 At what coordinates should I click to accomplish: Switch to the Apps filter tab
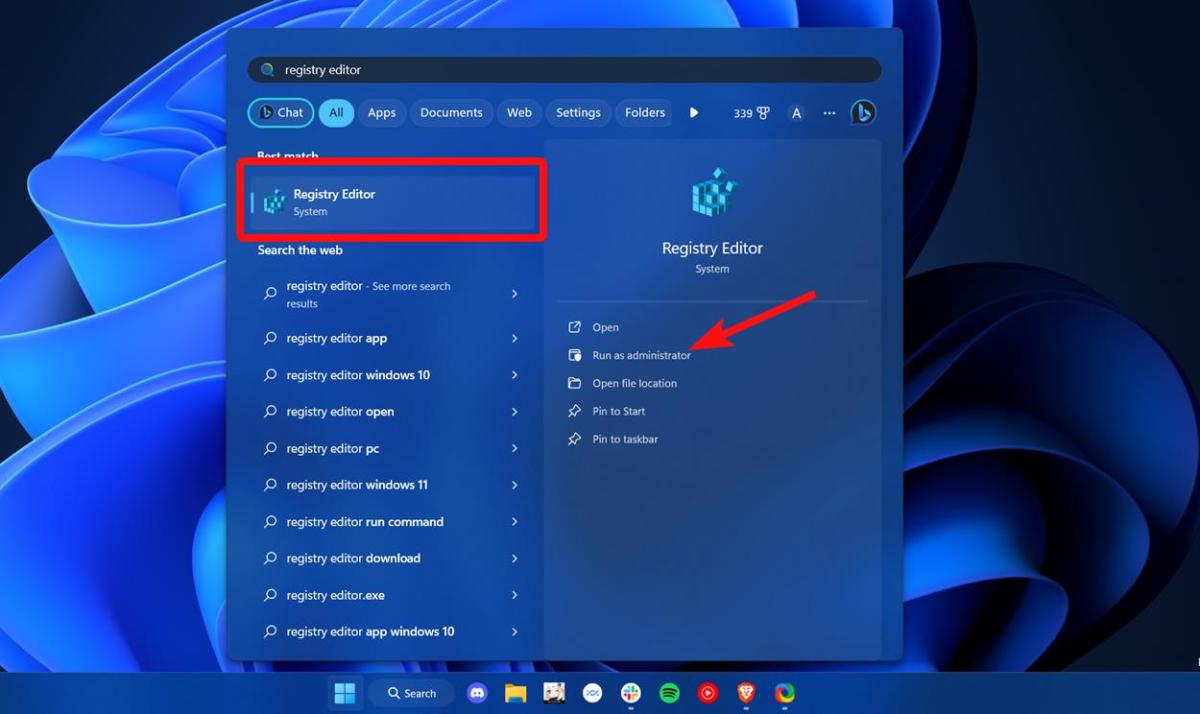point(381,112)
